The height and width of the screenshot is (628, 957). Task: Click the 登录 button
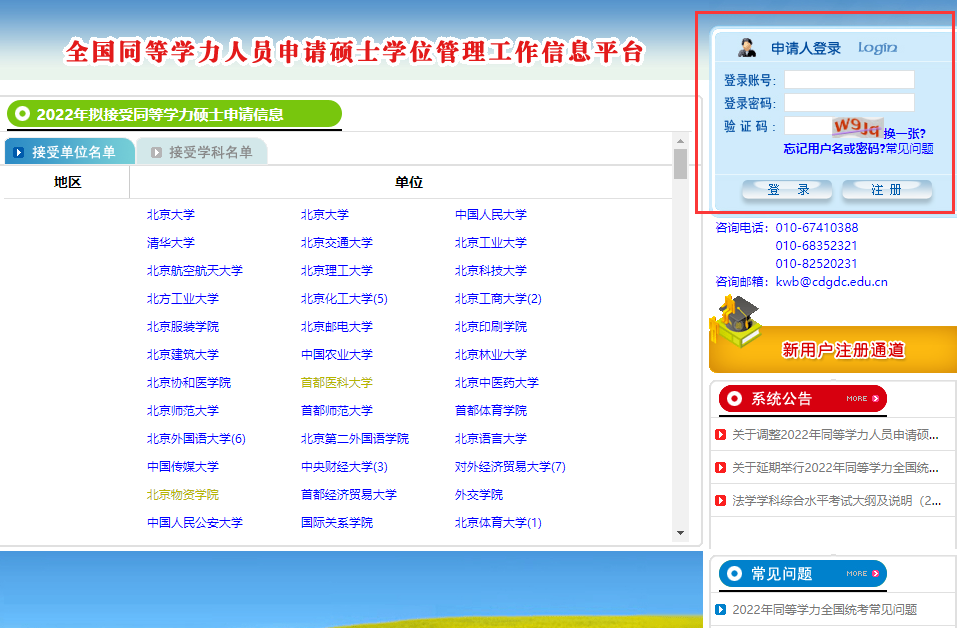coord(787,190)
